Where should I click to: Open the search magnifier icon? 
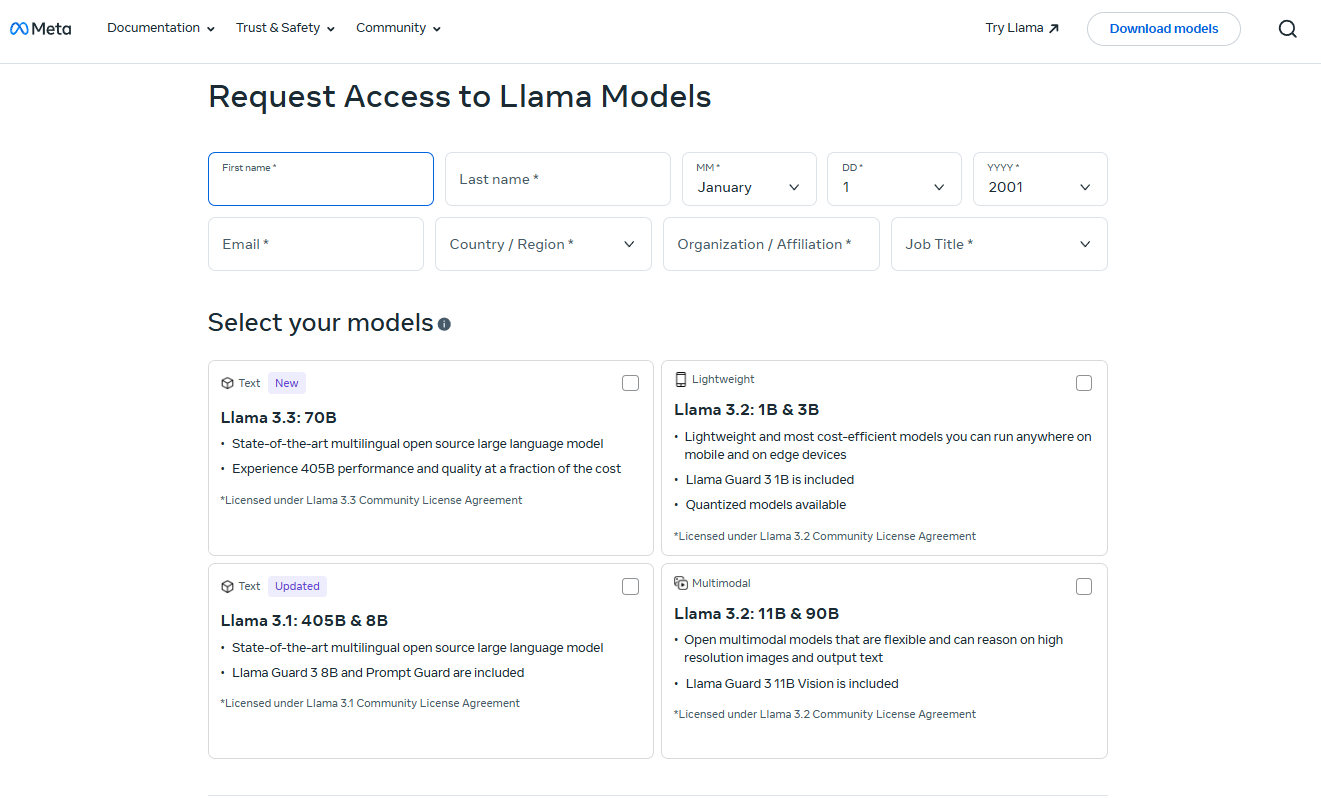point(1288,29)
